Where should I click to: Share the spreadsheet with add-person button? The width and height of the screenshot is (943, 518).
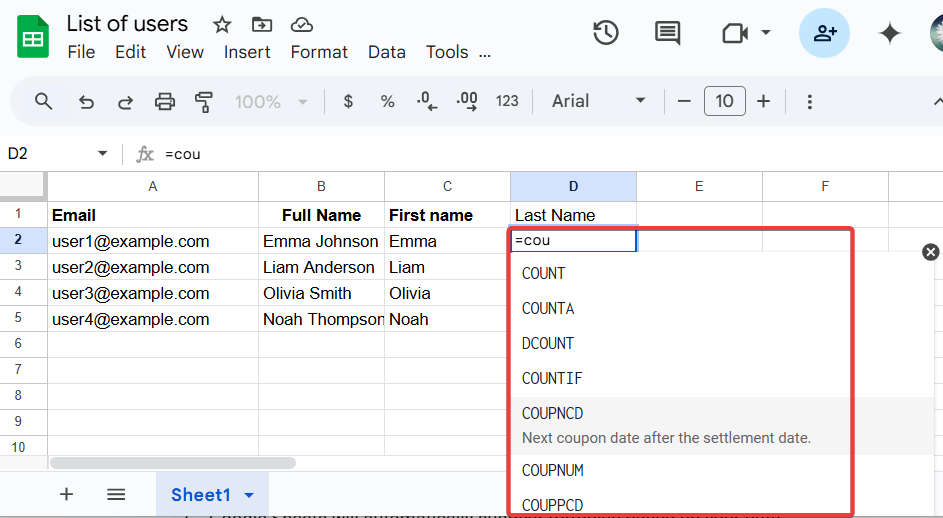coord(824,33)
